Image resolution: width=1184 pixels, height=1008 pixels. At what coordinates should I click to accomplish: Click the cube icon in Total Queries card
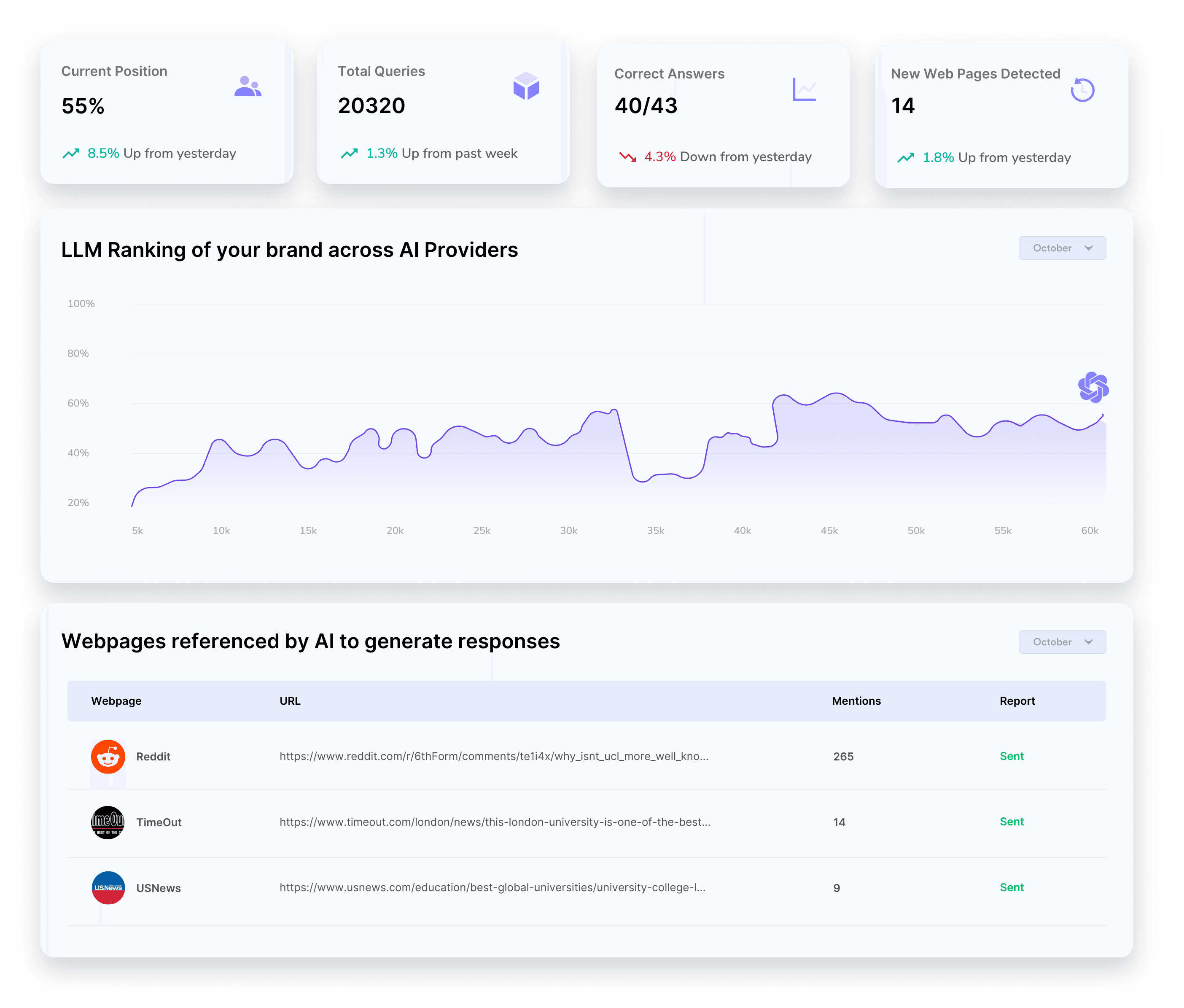click(x=525, y=86)
